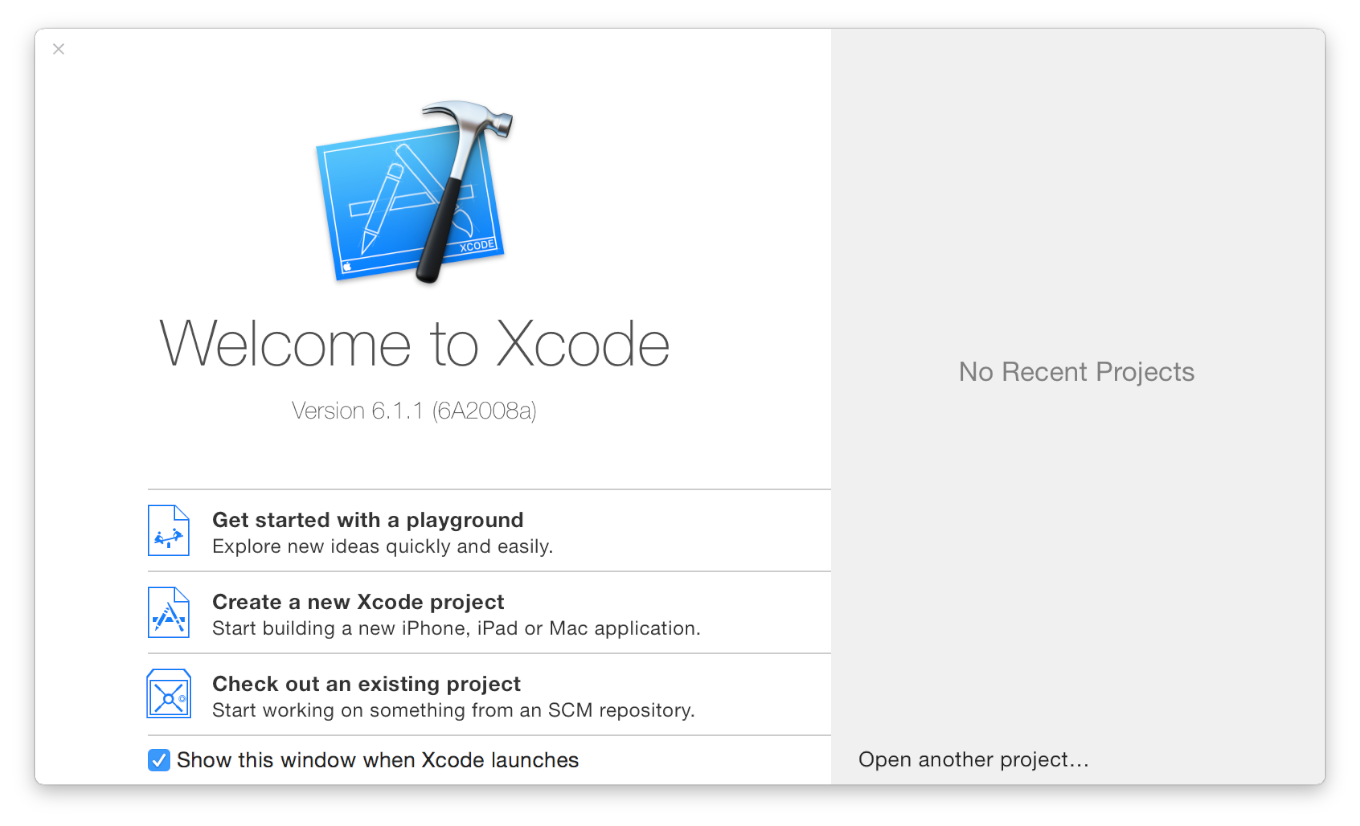This screenshot has width=1360, height=826.
Task: Click 'Start working on something from an SCM repository'
Action: [453, 711]
